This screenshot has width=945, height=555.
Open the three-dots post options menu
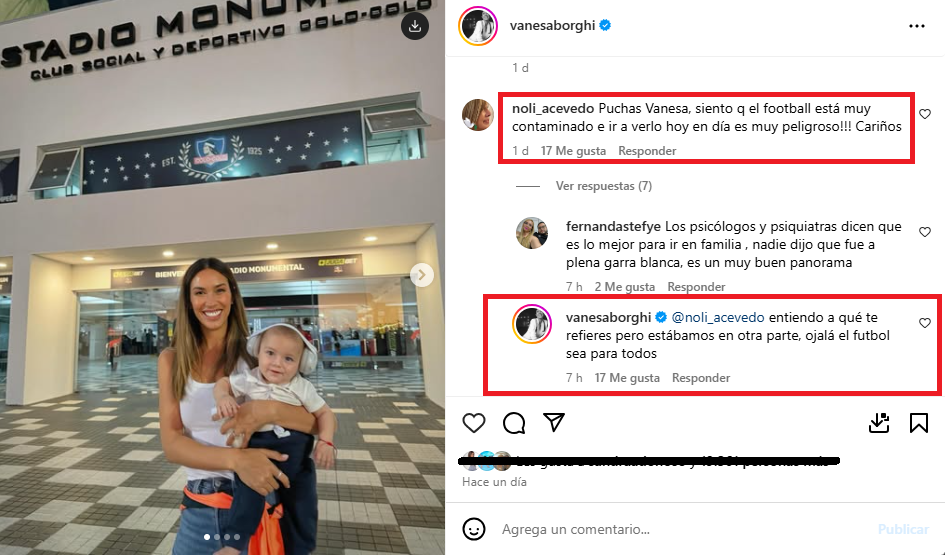point(917,26)
